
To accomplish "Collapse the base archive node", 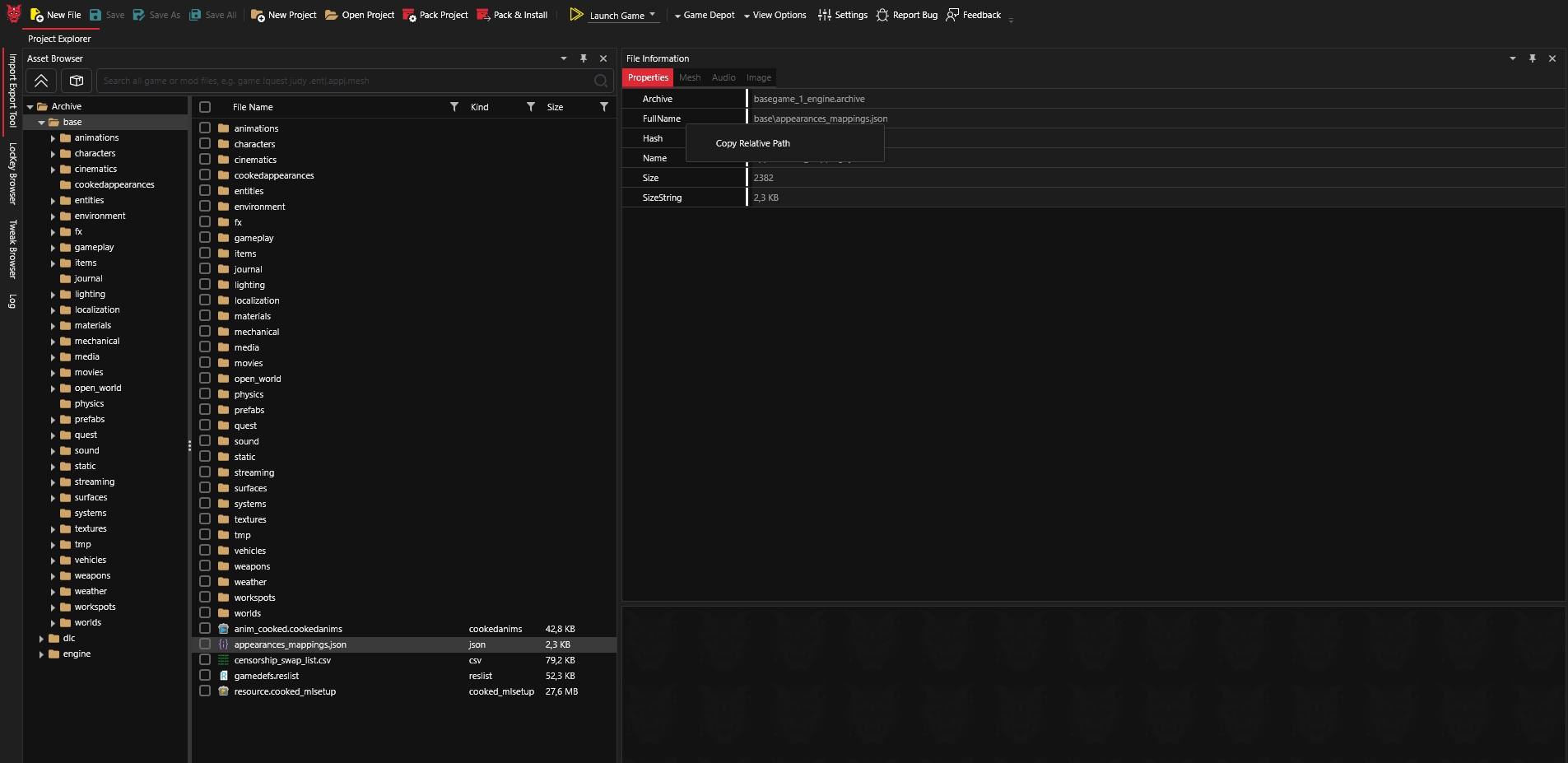I will 41,122.
